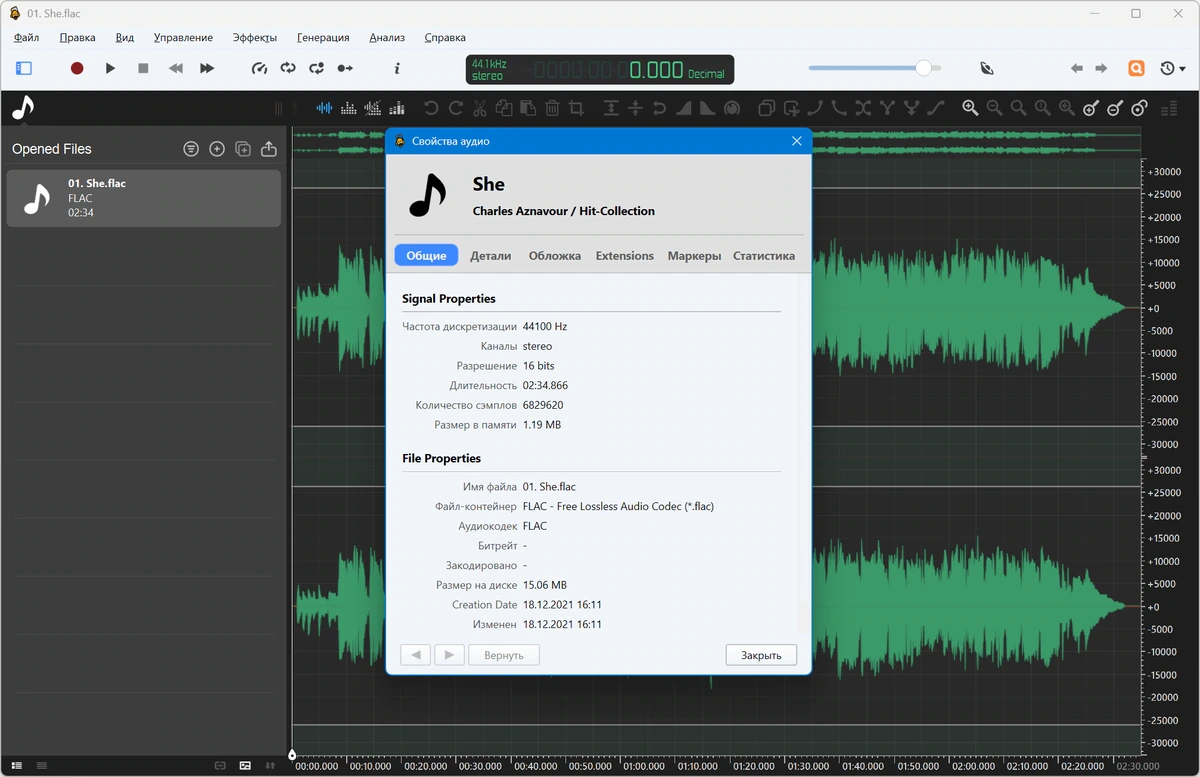Click the Cut scissors icon
The width and height of the screenshot is (1200, 777).
coord(480,108)
